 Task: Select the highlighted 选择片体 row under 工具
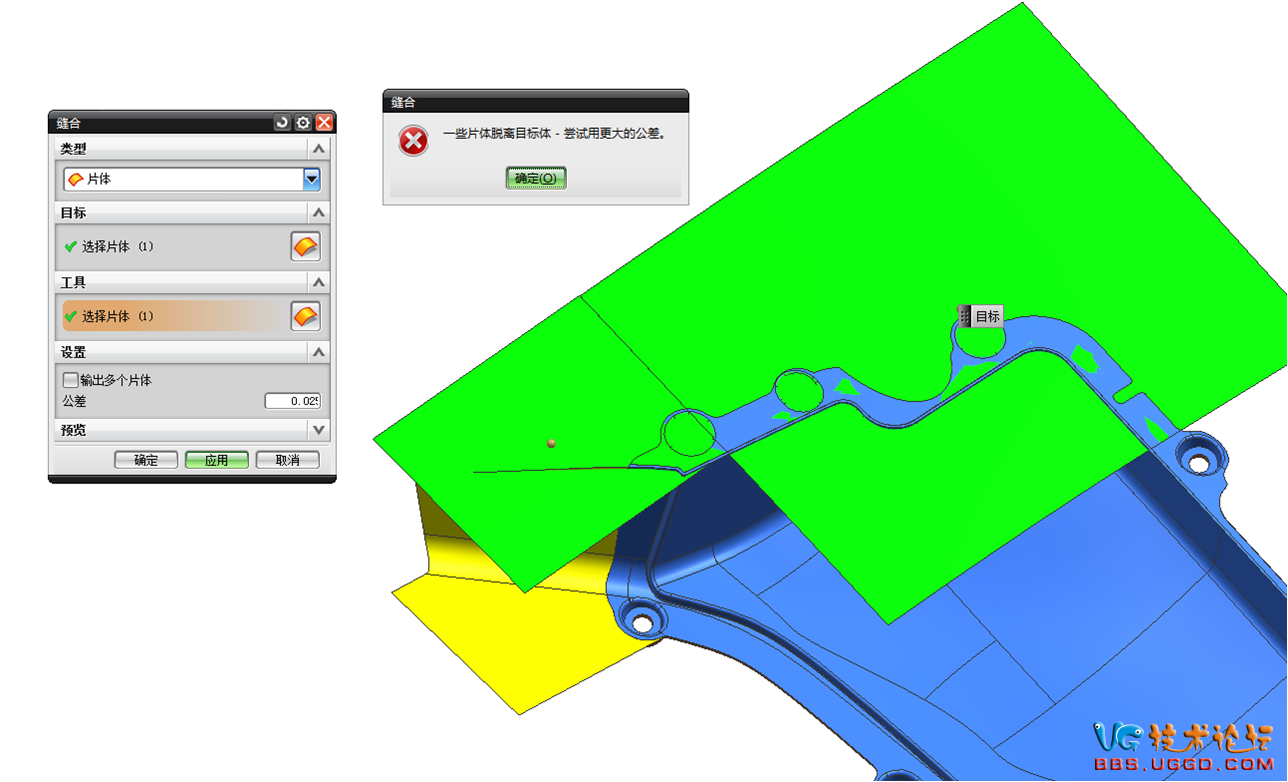point(170,316)
